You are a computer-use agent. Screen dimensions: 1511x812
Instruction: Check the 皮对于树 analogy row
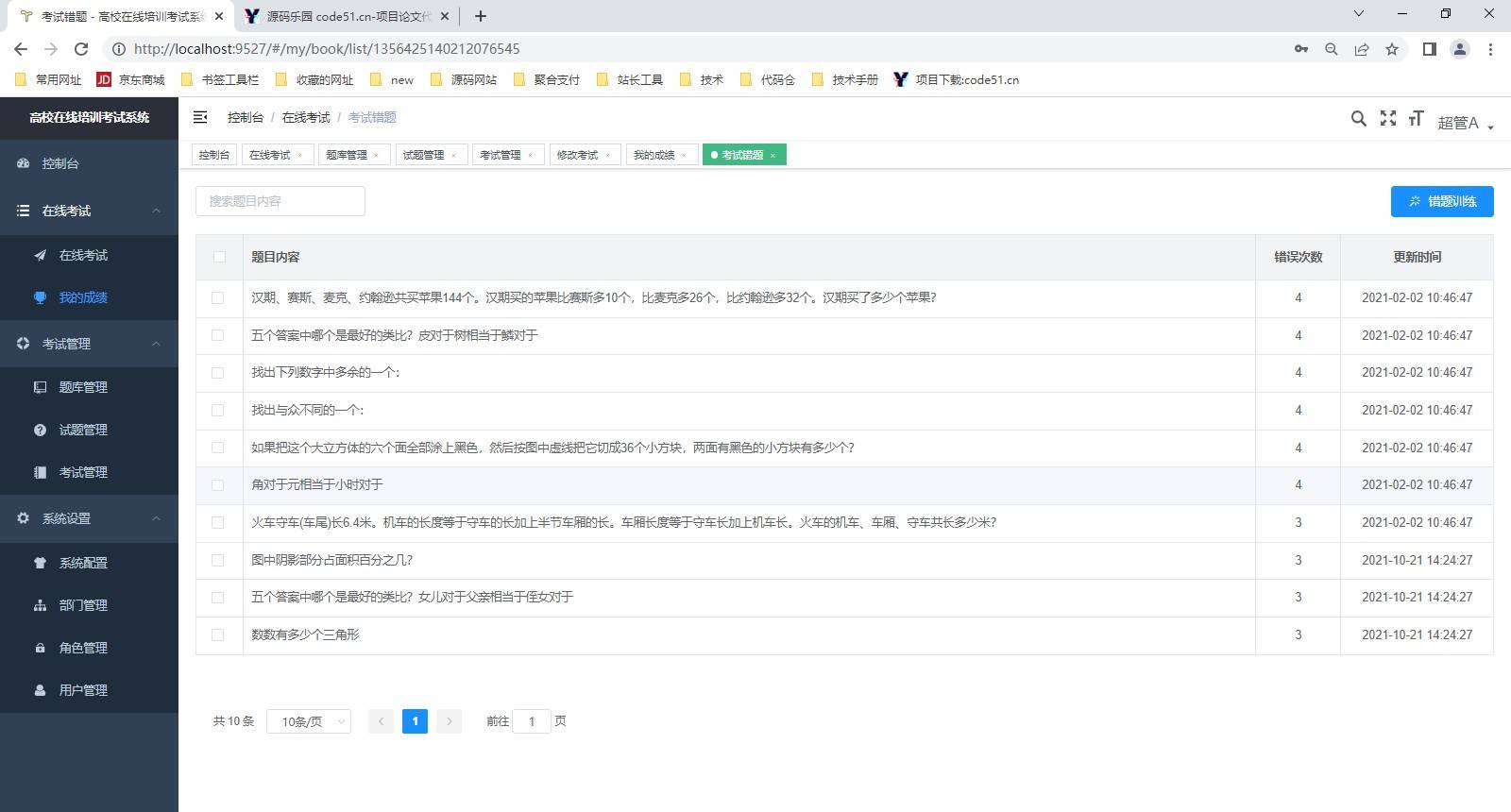218,335
